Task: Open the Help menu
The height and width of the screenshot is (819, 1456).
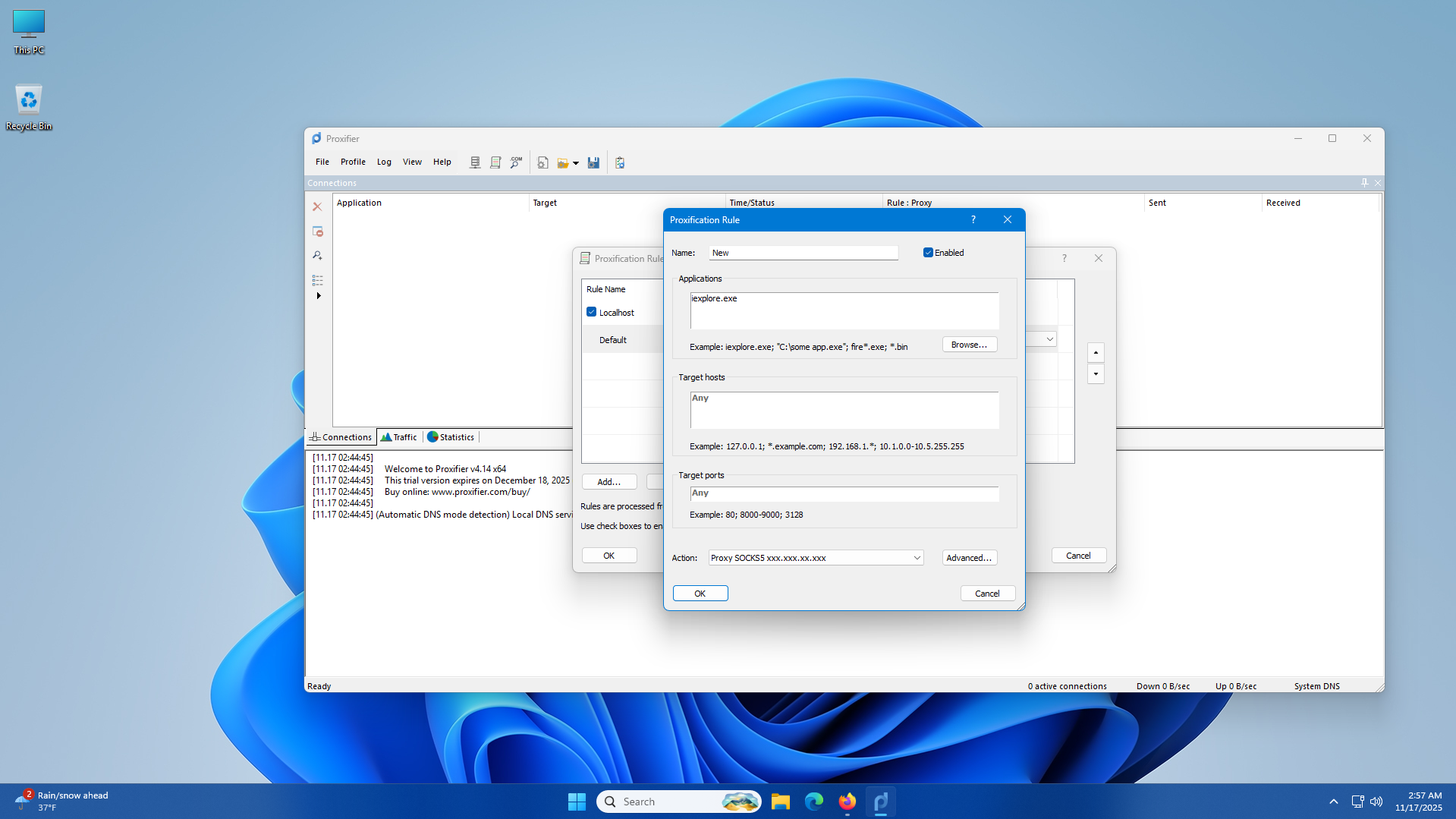Action: pyautogui.click(x=442, y=162)
